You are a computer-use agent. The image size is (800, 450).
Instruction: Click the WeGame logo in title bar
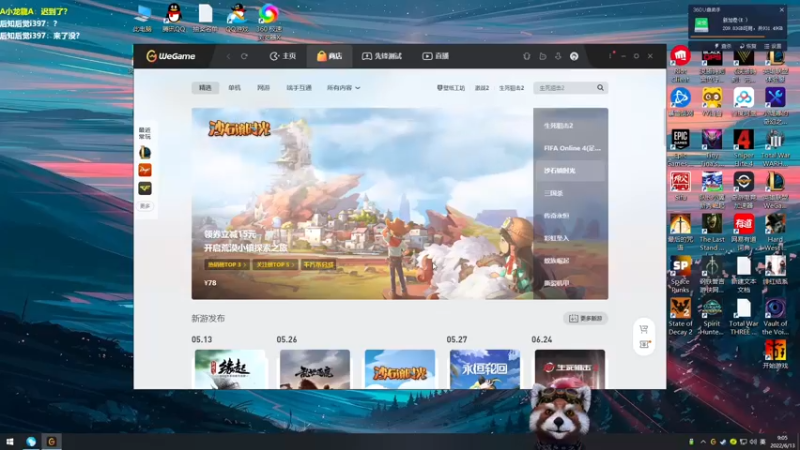170,56
